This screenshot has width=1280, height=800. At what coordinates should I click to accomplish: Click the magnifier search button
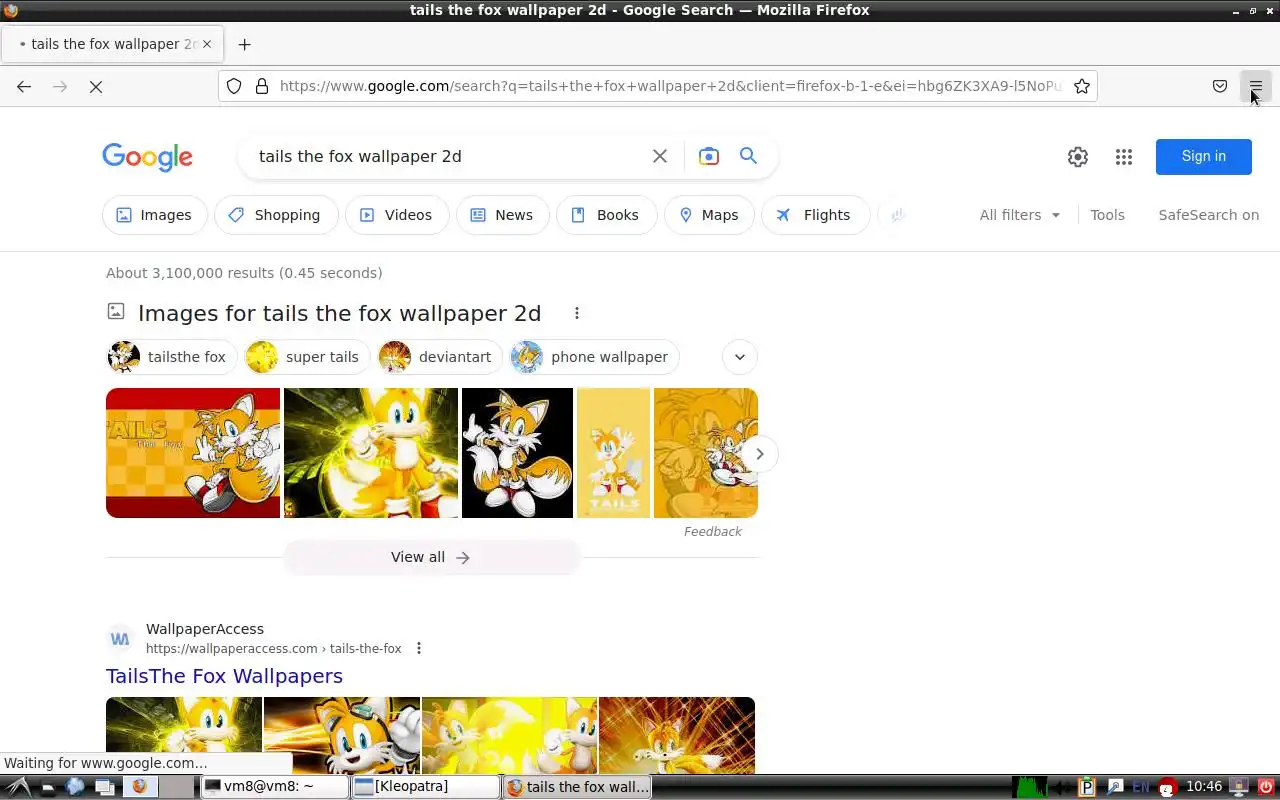click(748, 156)
